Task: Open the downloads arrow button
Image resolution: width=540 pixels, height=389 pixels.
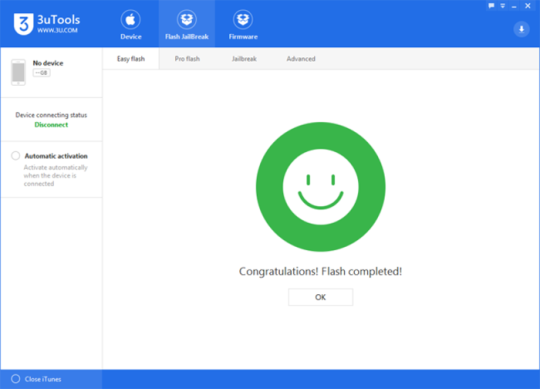Action: point(521,29)
